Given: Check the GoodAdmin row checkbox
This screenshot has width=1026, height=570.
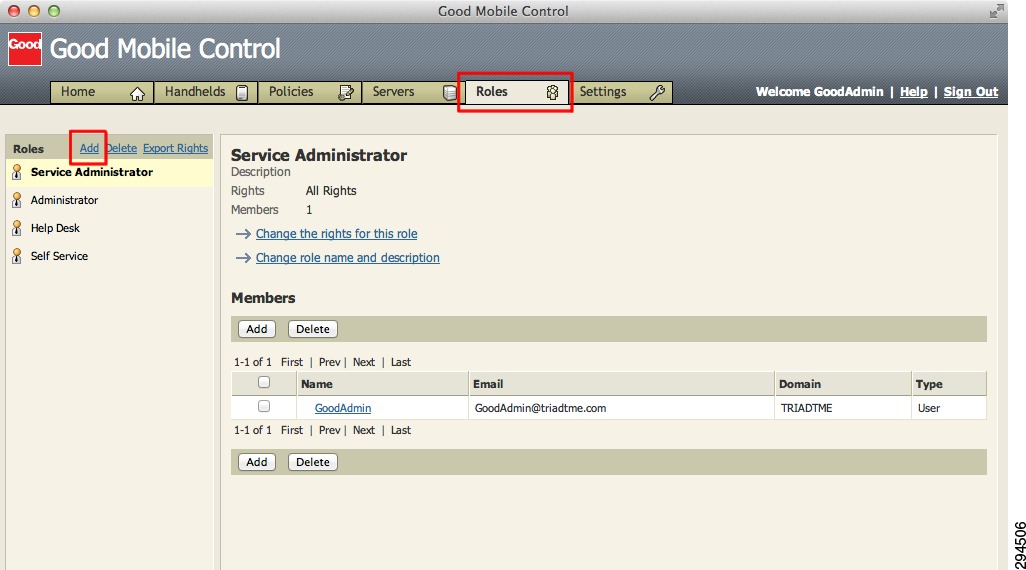Looking at the screenshot, I should click(264, 406).
